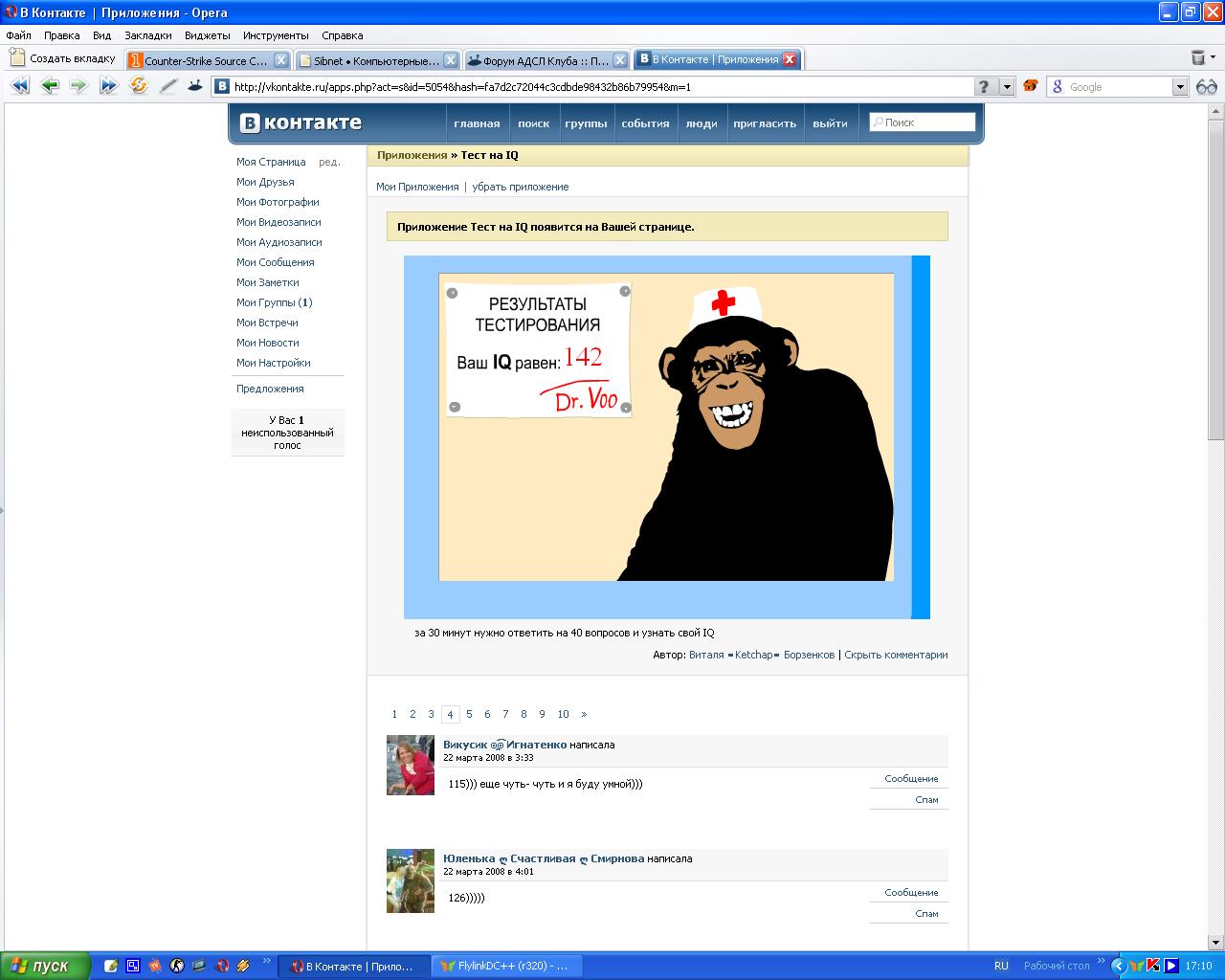Click выйти to log out
Screen dimensions: 1225x980
[830, 123]
